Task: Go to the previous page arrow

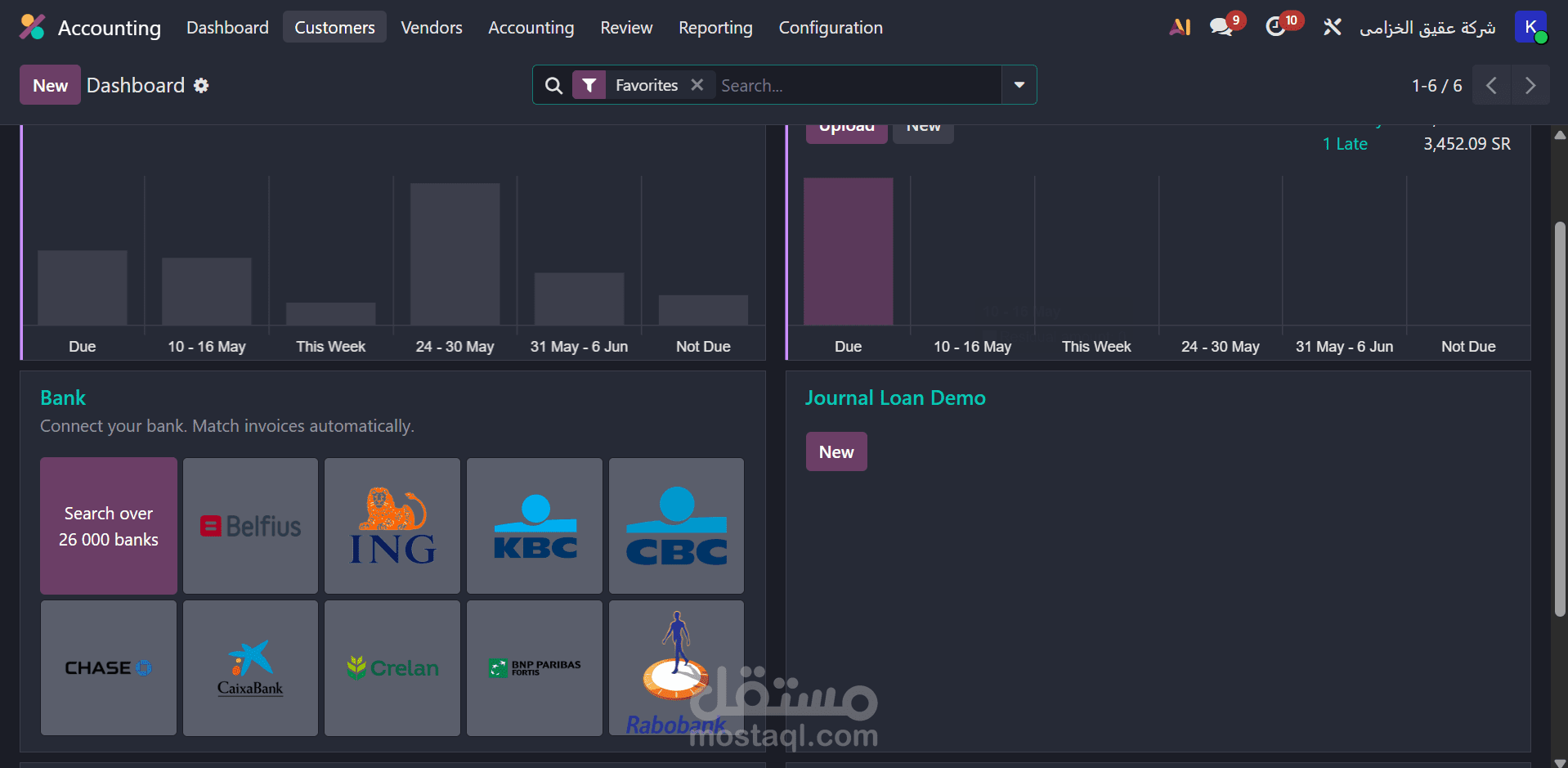Action: [1491, 85]
